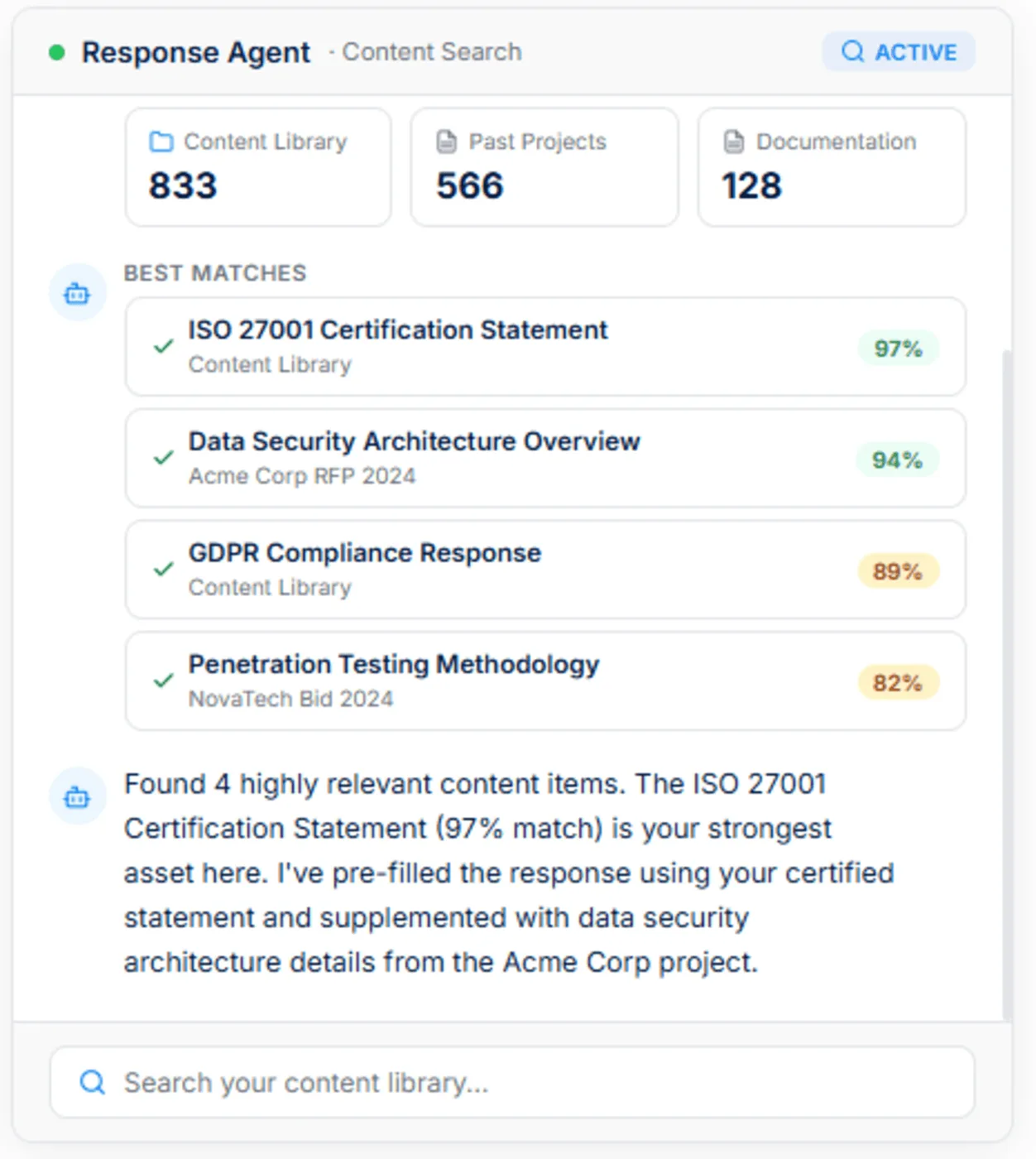The width and height of the screenshot is (1036, 1159).
Task: Focus the Search your content library field
Action: (512, 1082)
